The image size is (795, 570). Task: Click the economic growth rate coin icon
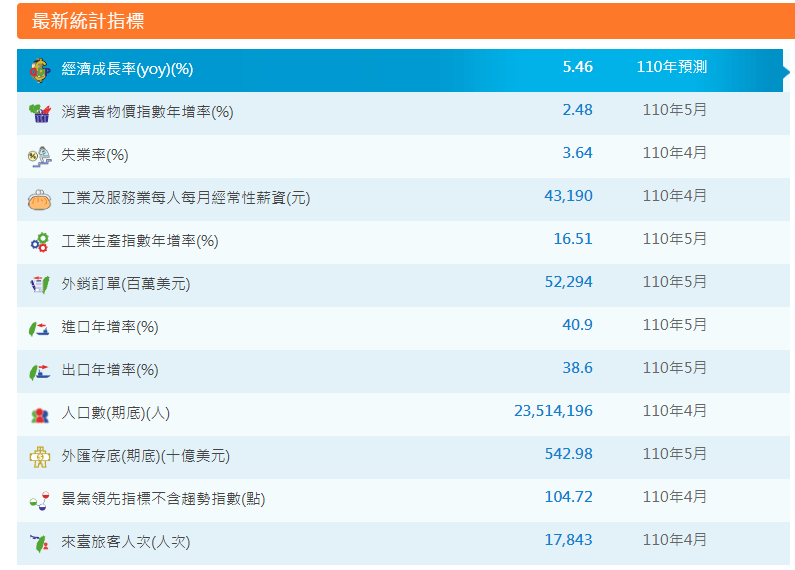39,69
